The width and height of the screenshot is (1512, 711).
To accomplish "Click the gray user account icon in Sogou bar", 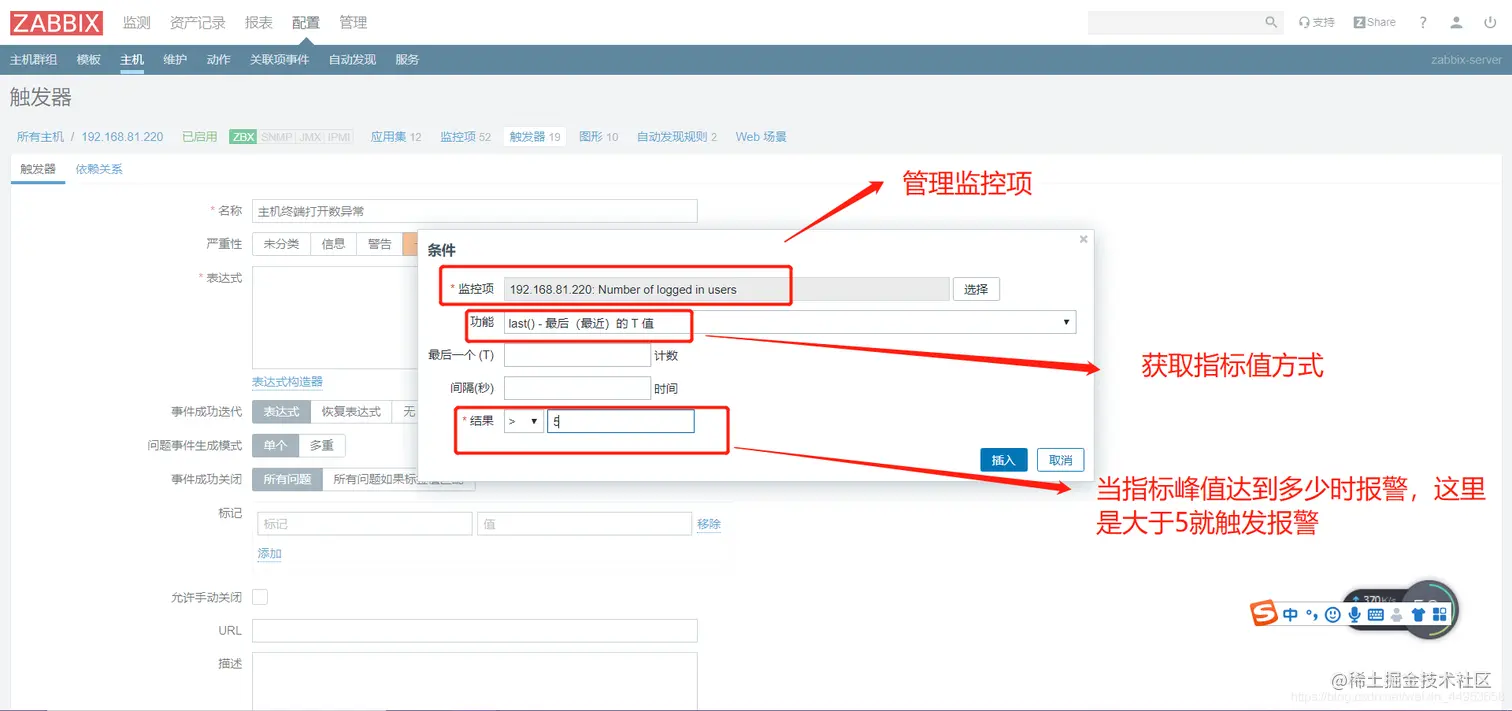I will 1396,614.
